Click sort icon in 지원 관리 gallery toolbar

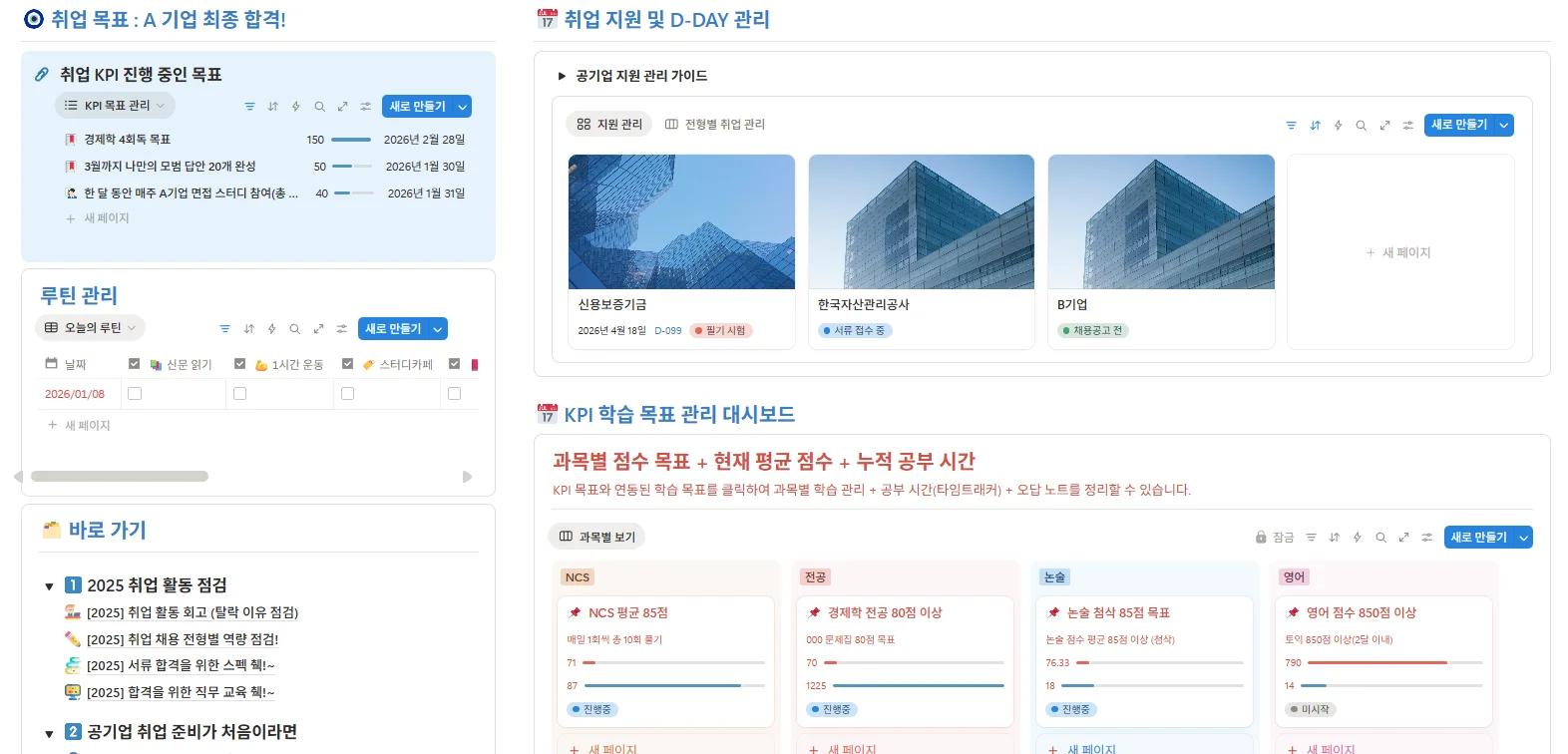[1315, 126]
